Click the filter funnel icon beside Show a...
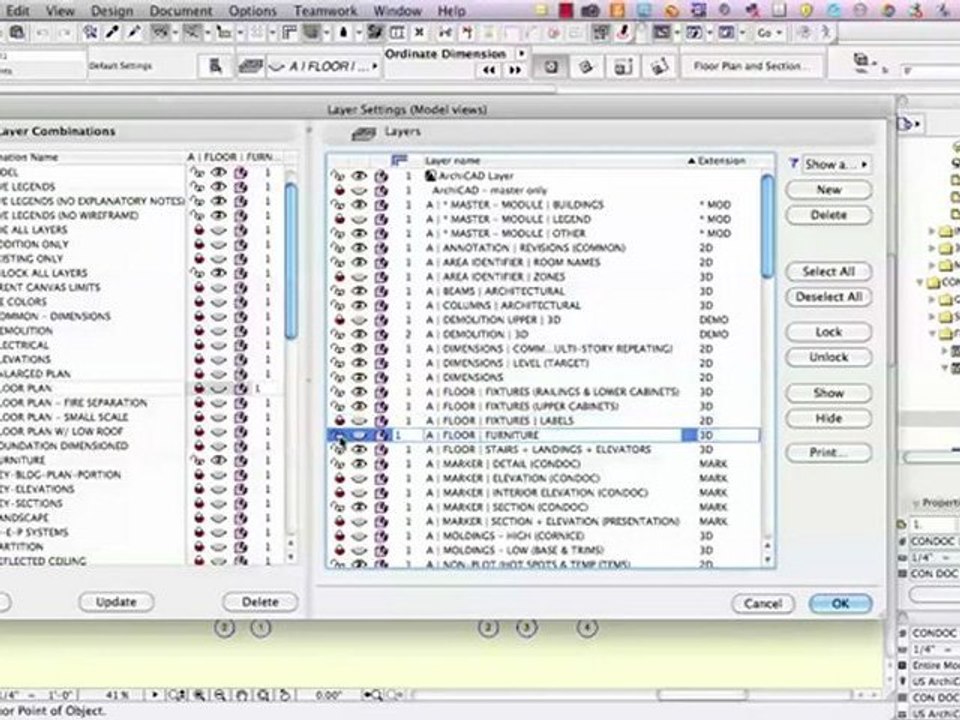This screenshot has height=720, width=960. click(793, 163)
